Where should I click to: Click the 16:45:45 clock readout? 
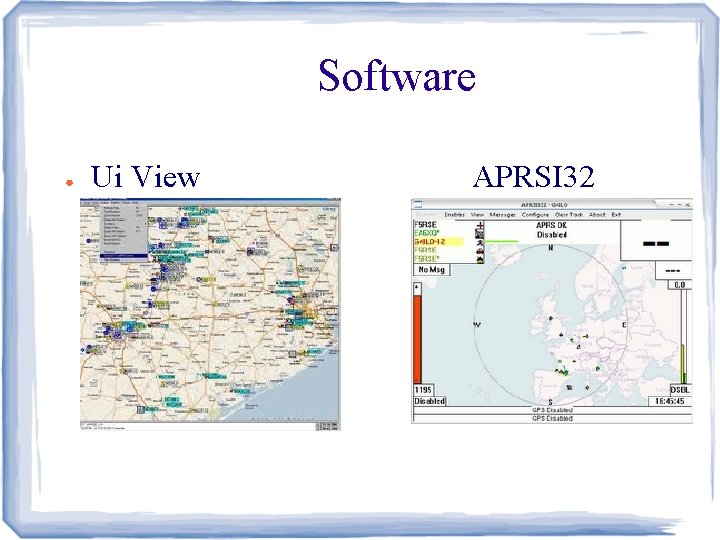[669, 401]
